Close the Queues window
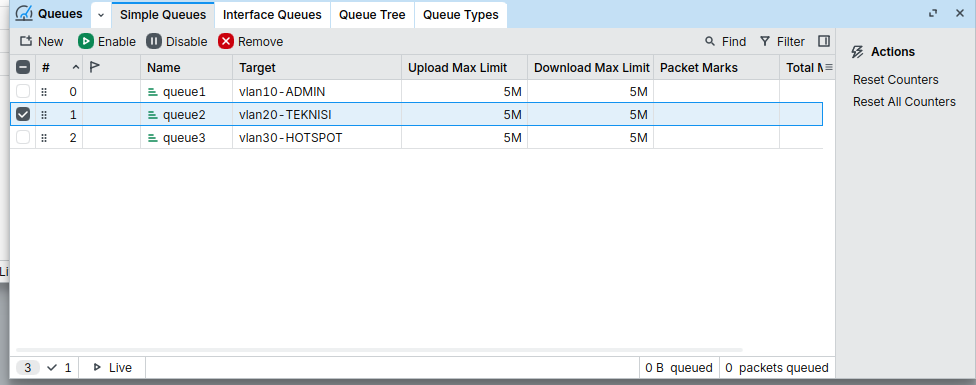Image resolution: width=976 pixels, height=385 pixels. [x=960, y=13]
